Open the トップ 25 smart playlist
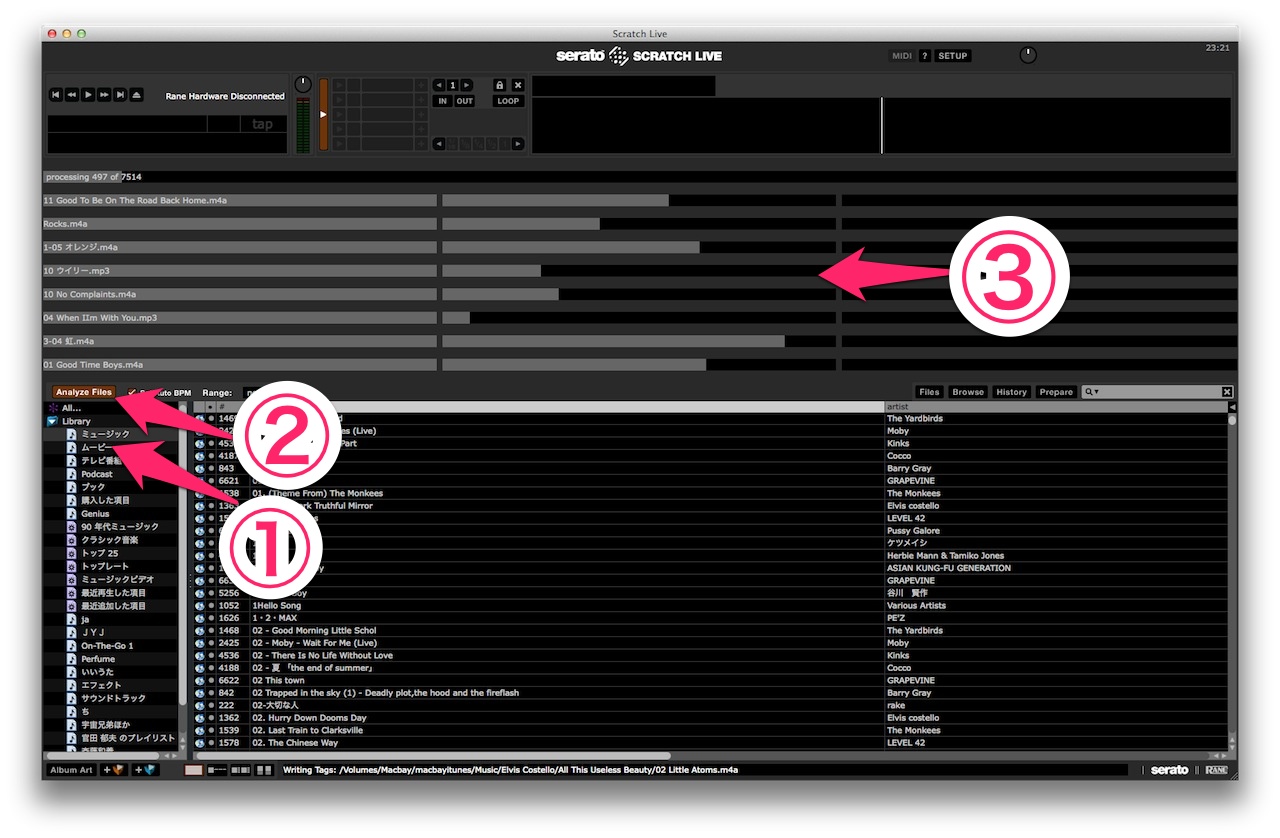The height and width of the screenshot is (838, 1280). [x=100, y=553]
